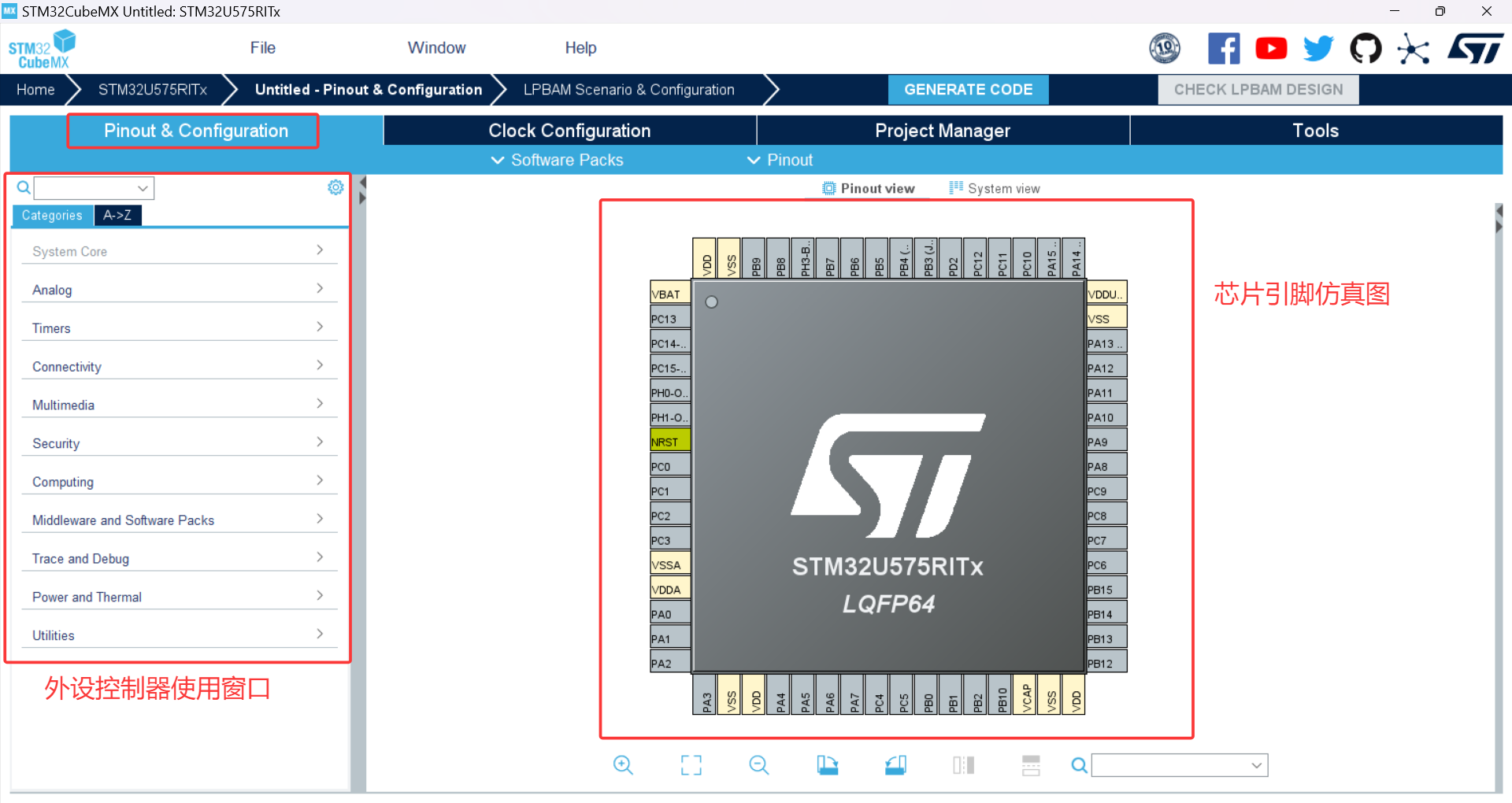Expand the Security category

tap(179, 443)
